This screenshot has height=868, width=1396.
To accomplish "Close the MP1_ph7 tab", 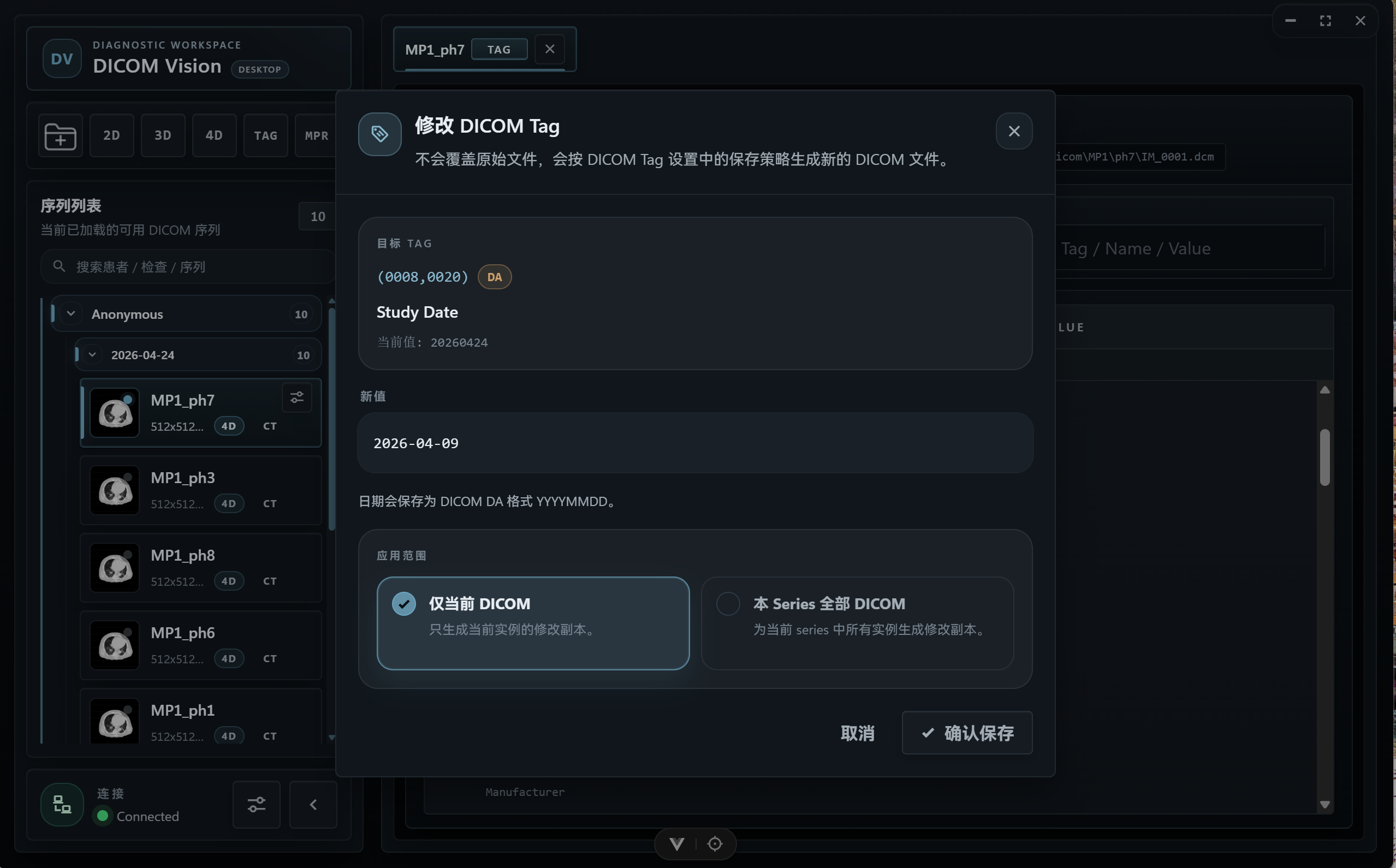I will coord(549,49).
